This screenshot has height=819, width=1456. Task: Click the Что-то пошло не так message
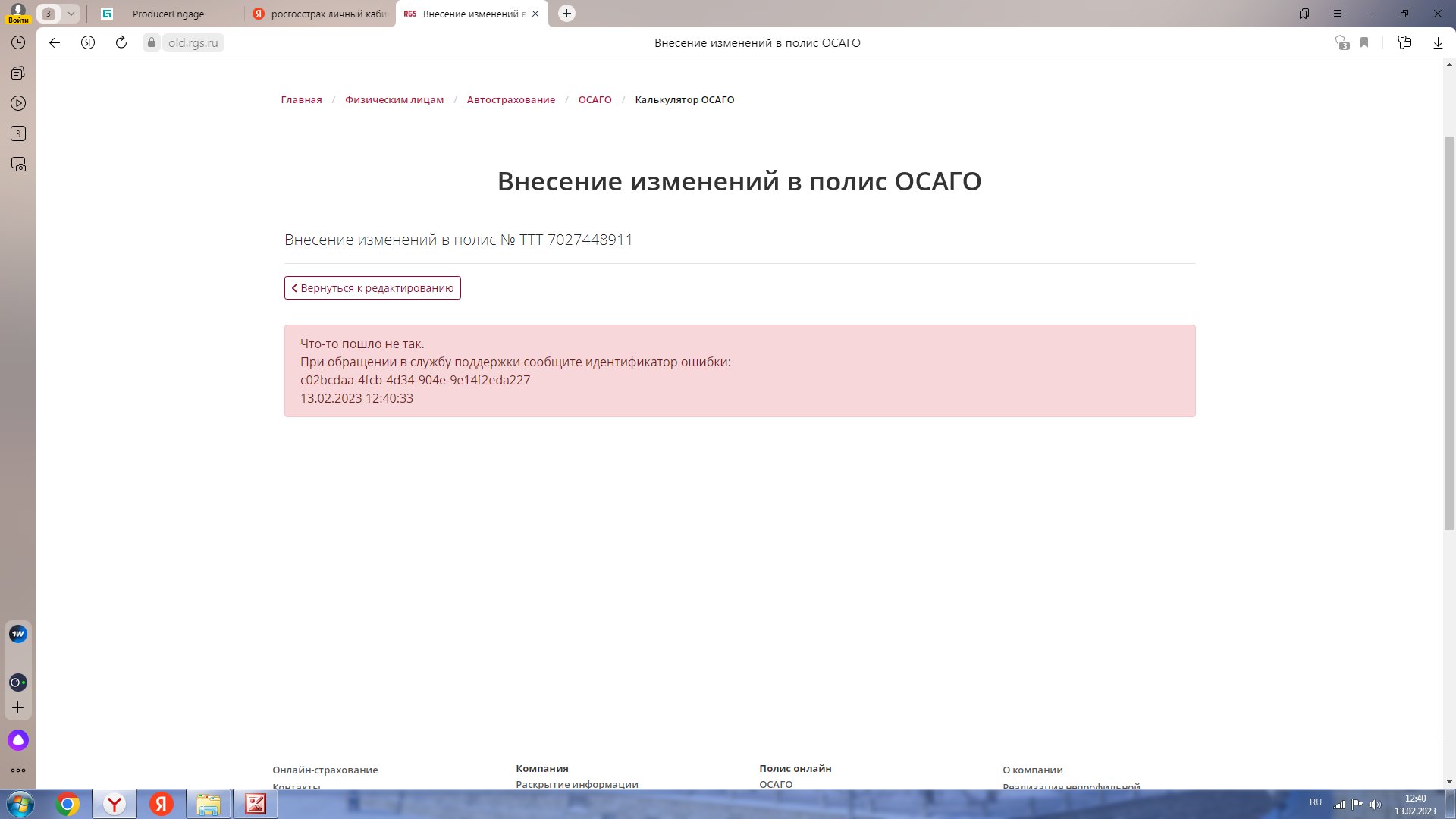click(362, 344)
